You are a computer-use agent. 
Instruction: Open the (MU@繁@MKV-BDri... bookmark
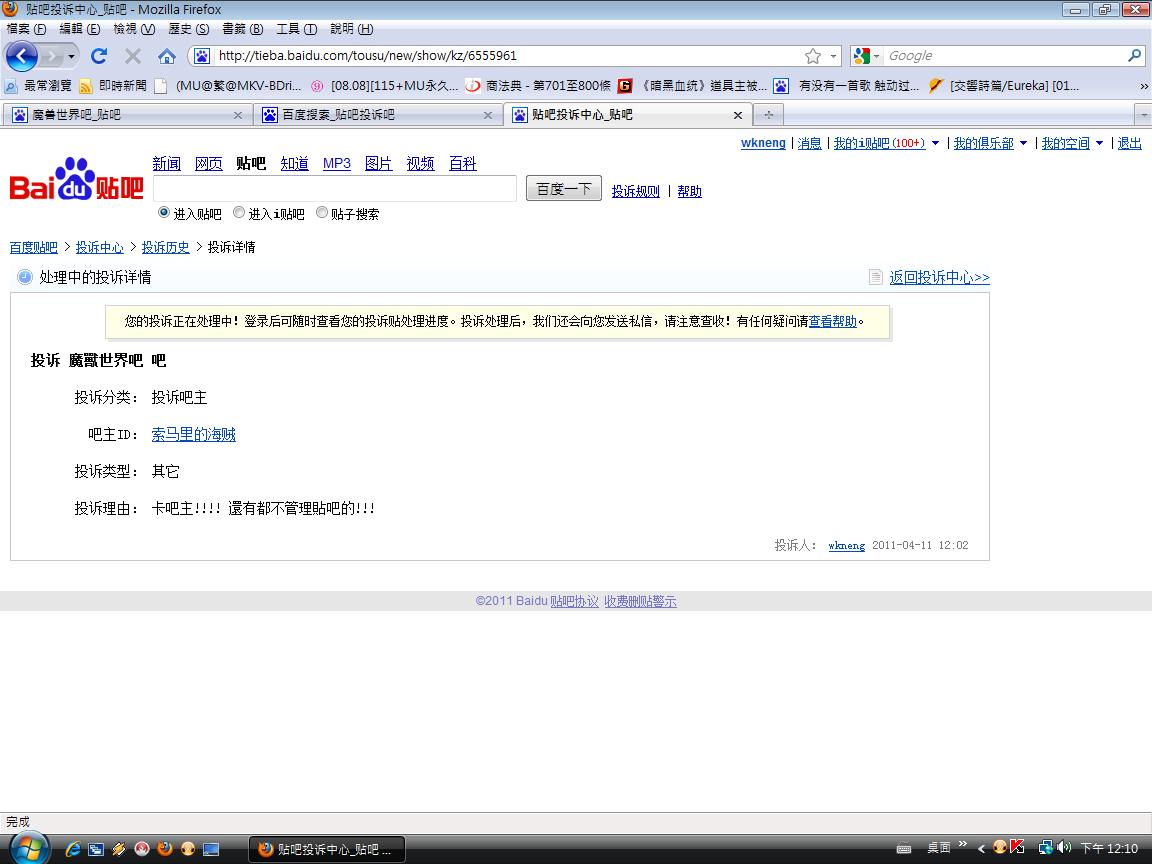(228, 86)
